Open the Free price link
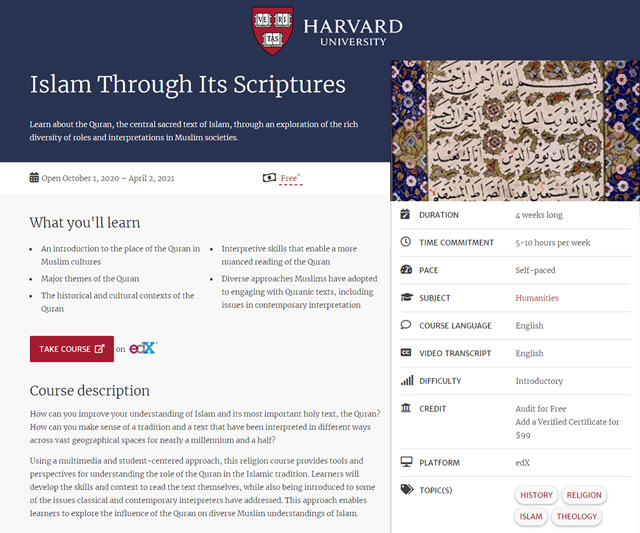The height and width of the screenshot is (533, 640). point(290,178)
